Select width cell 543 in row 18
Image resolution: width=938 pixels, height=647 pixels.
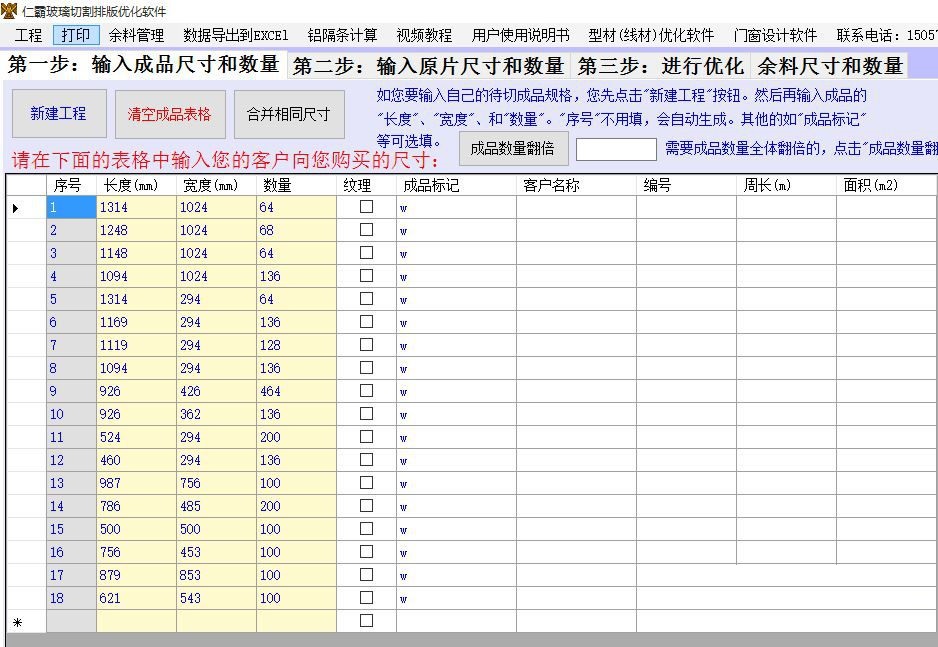tap(217, 599)
